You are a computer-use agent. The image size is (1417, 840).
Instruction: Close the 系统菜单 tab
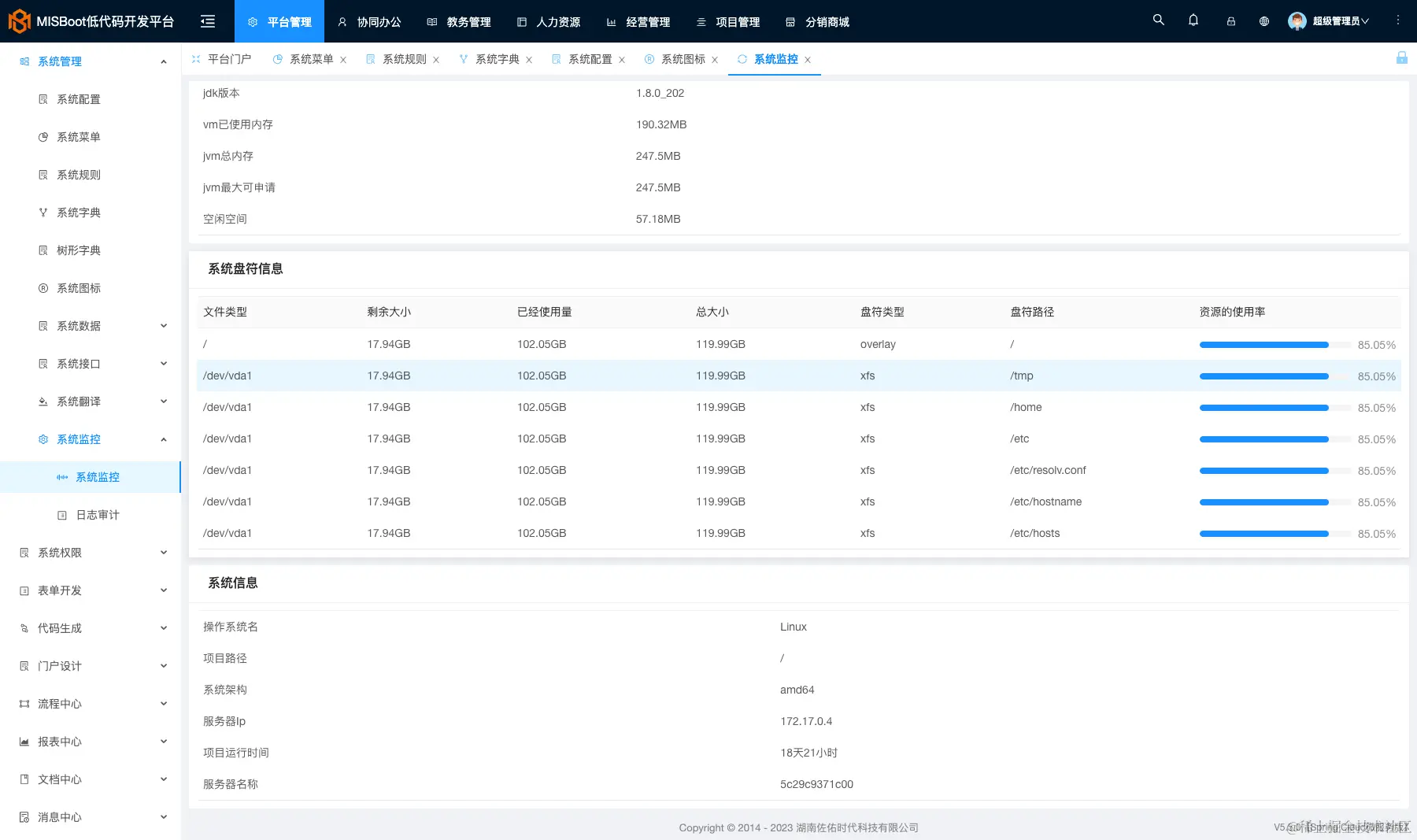343,60
